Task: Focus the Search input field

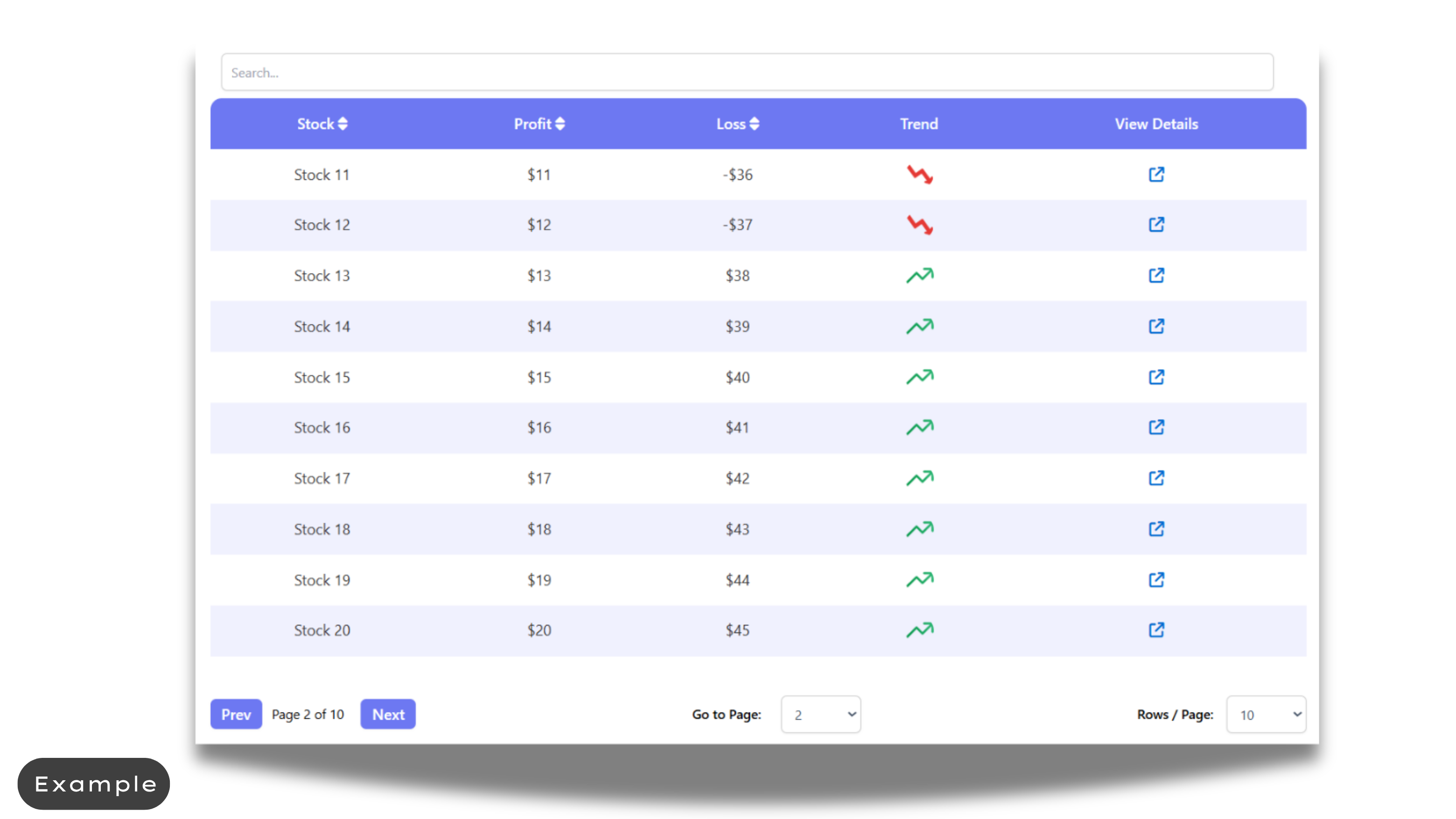Action: (x=747, y=72)
